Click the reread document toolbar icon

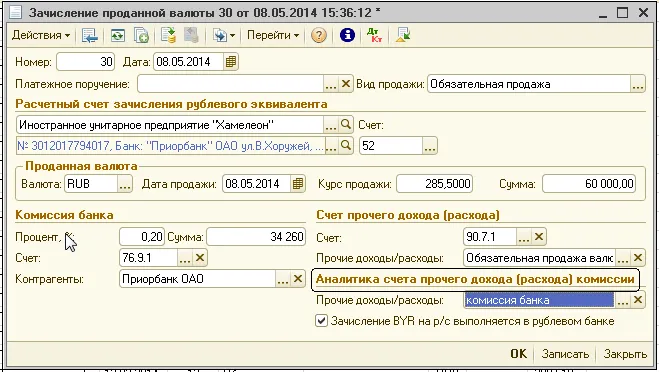click(118, 36)
